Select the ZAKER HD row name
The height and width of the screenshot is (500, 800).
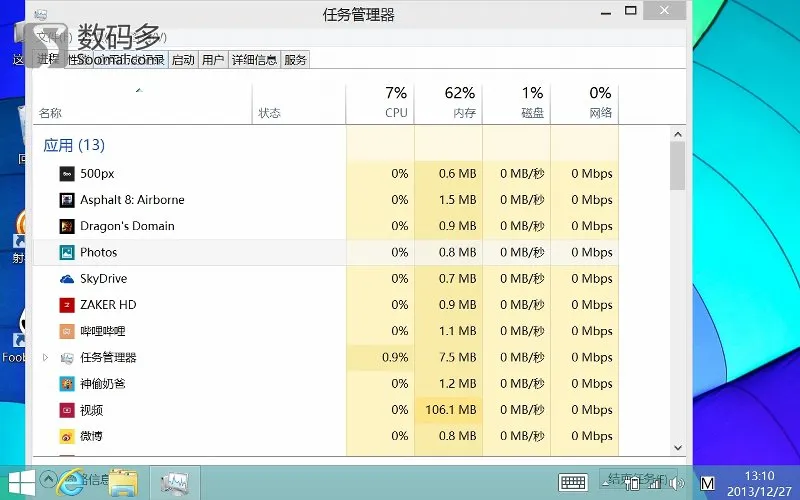[108, 305]
